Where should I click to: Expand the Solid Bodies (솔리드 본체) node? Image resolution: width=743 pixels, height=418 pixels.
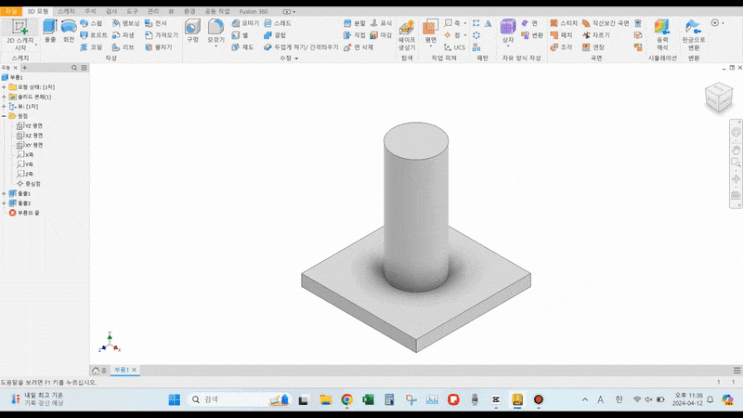[x=4, y=97]
